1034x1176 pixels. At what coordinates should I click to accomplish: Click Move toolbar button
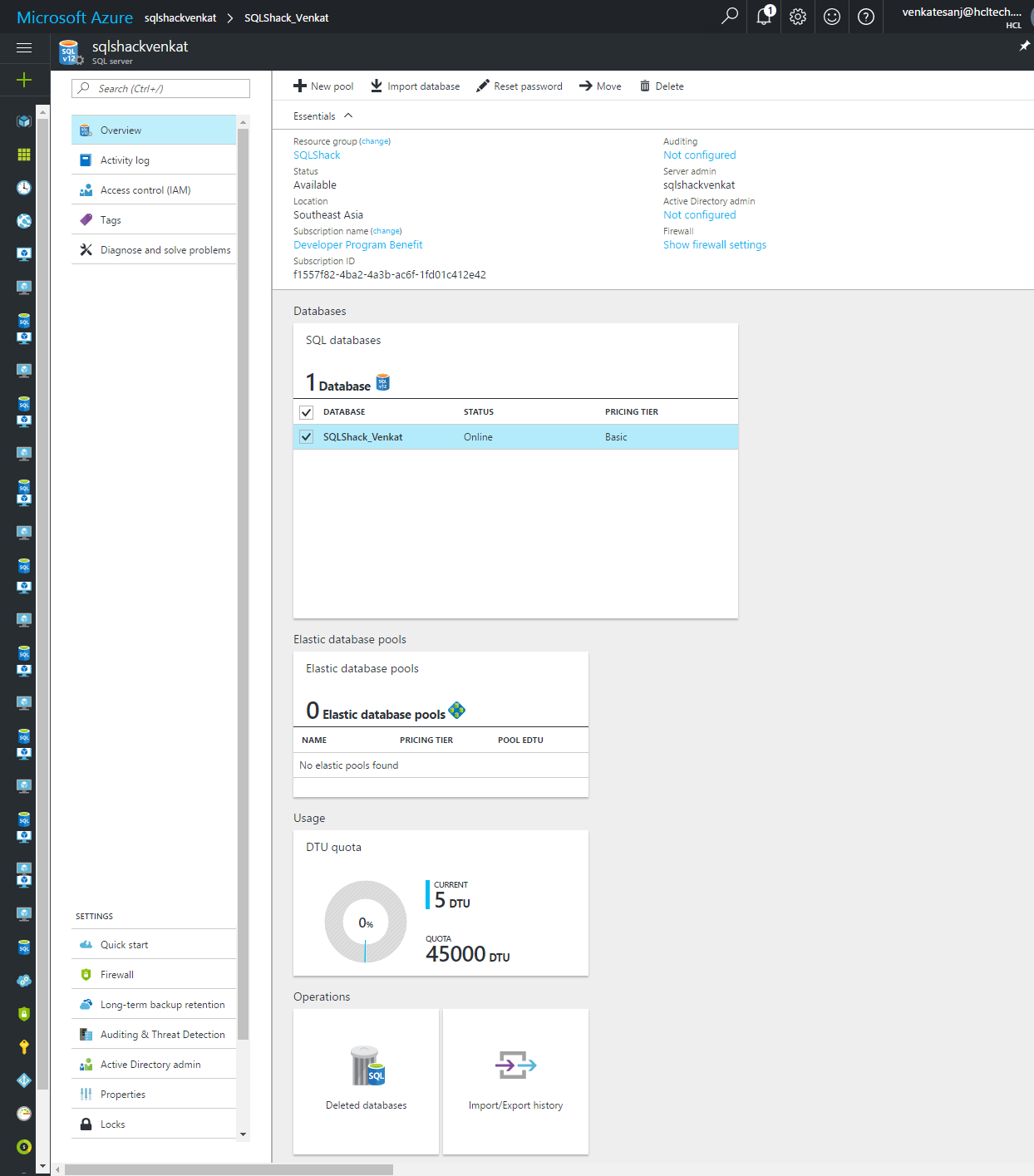[600, 86]
